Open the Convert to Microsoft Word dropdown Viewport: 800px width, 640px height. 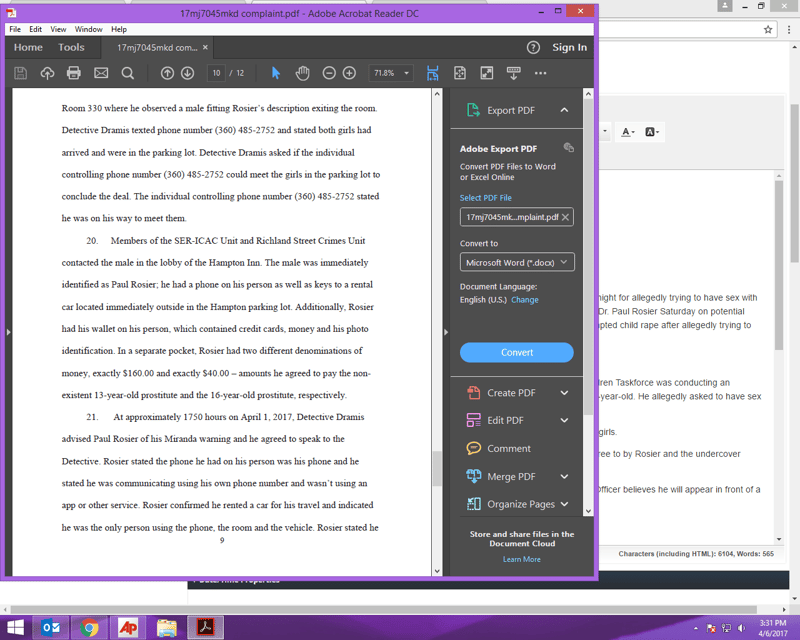coord(517,262)
